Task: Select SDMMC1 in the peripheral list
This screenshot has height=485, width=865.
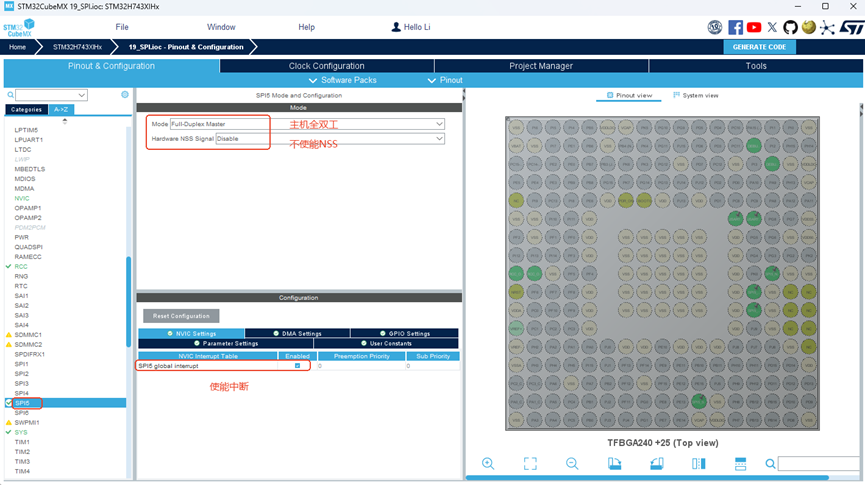Action: 28,334
